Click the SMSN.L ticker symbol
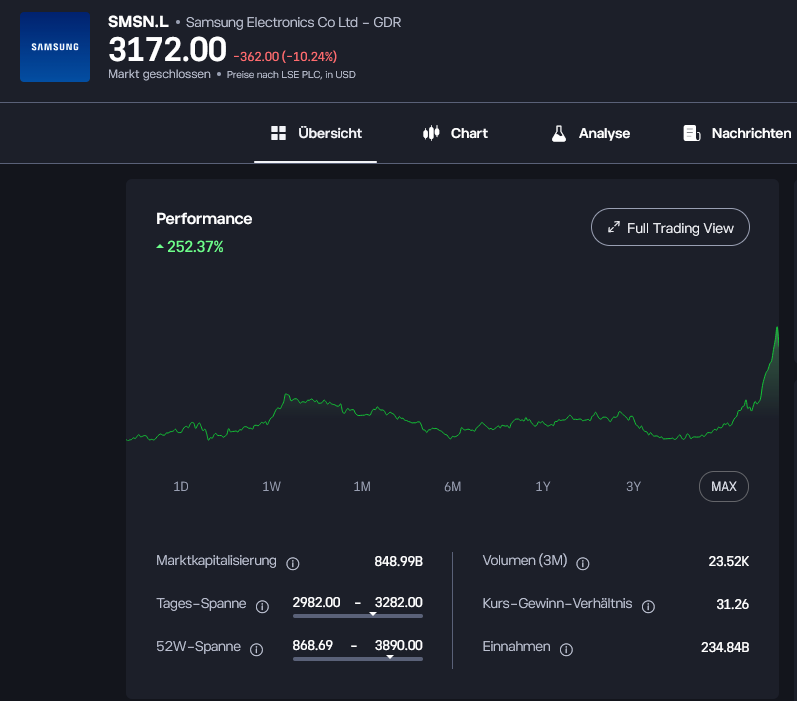The image size is (797, 701). (x=138, y=22)
